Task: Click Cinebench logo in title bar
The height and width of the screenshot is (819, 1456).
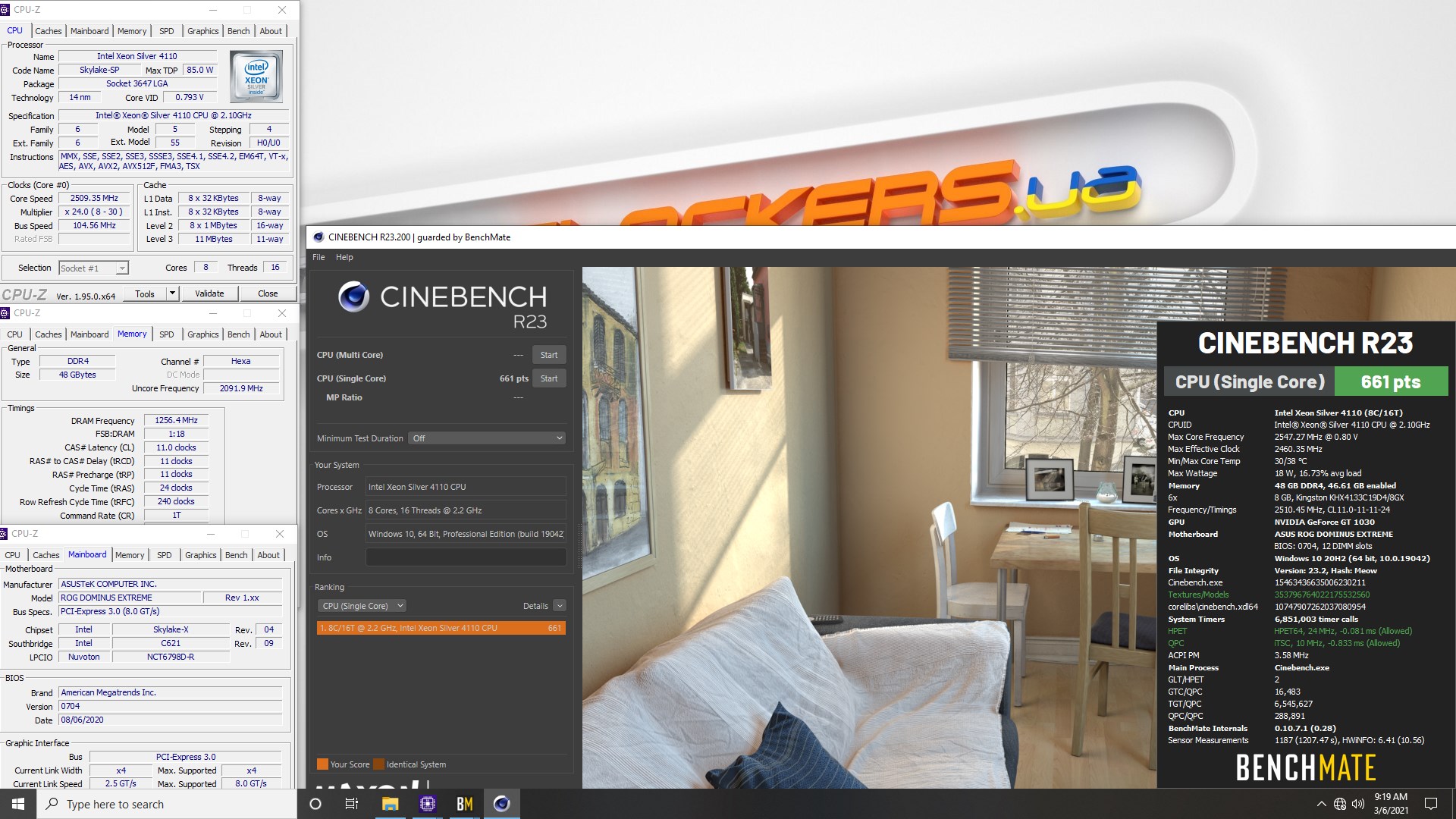Action: (318, 237)
